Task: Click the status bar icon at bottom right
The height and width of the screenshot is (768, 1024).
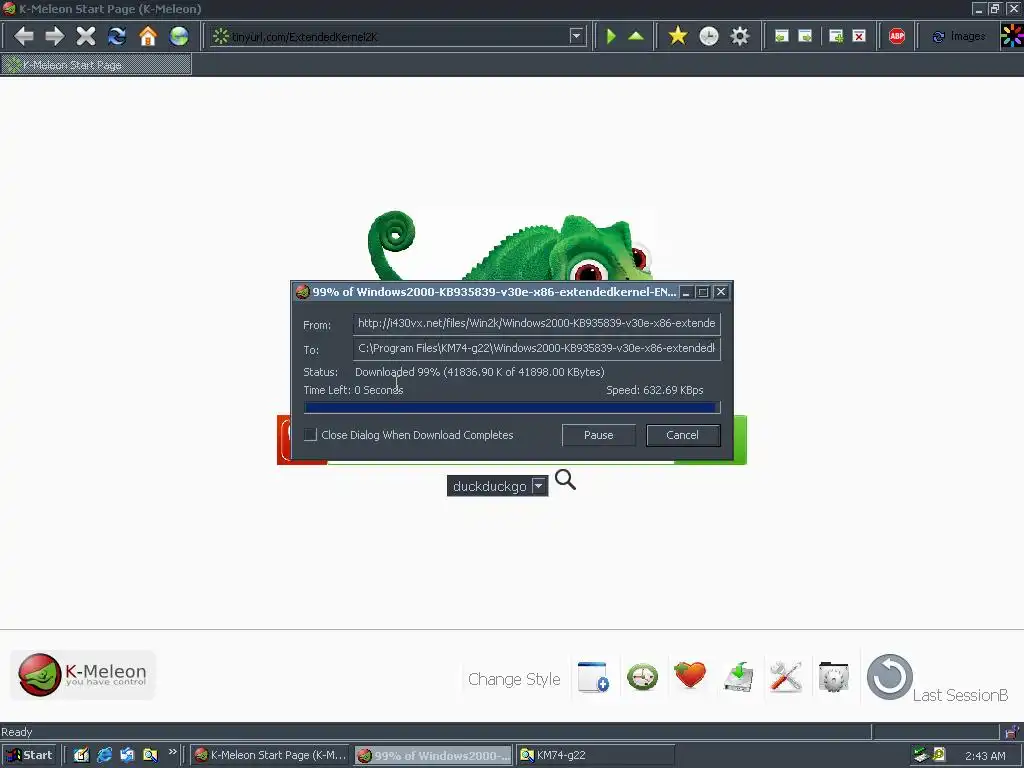Action: click(x=1012, y=731)
